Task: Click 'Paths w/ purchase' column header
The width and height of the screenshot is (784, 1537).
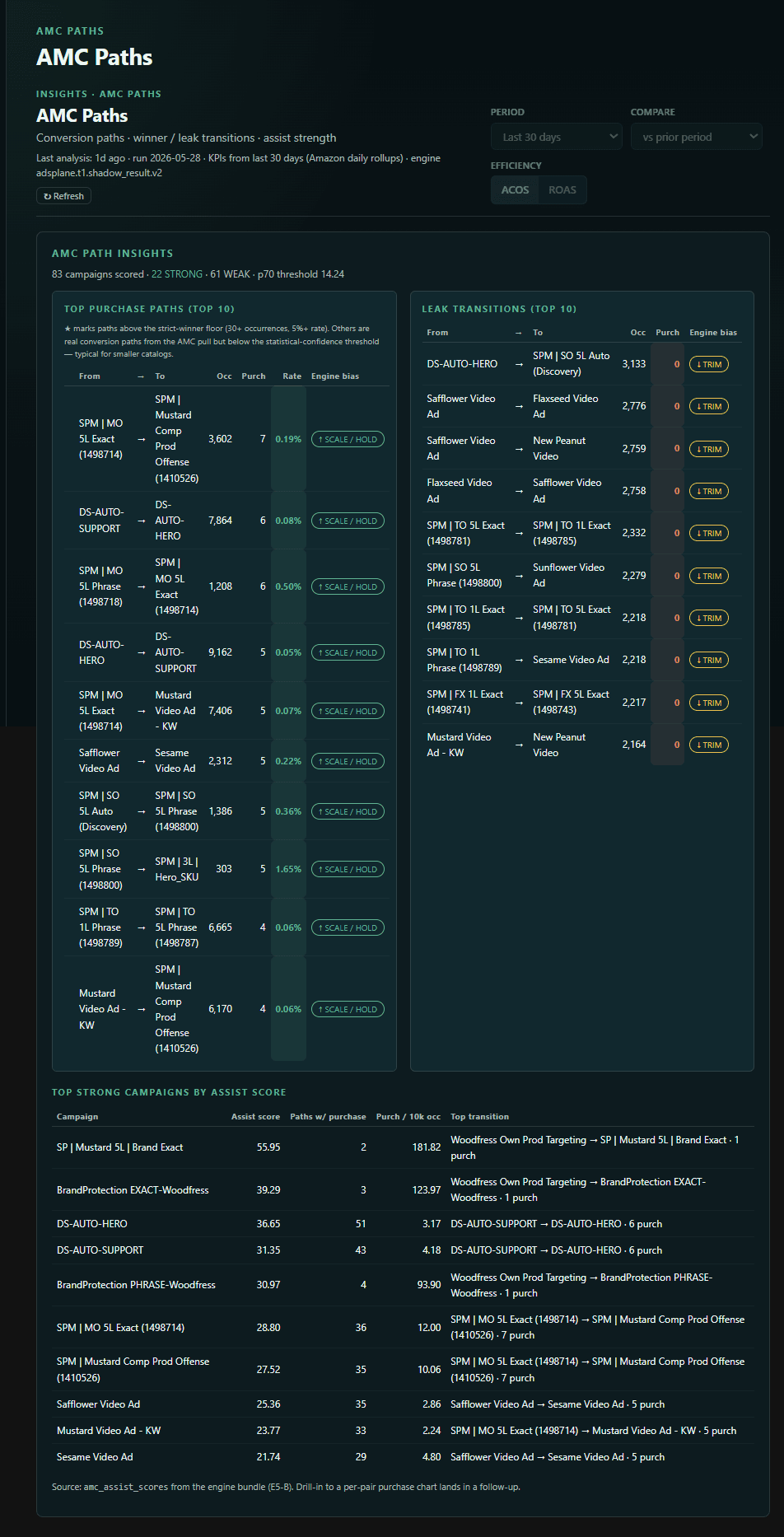Action: pos(328,1117)
